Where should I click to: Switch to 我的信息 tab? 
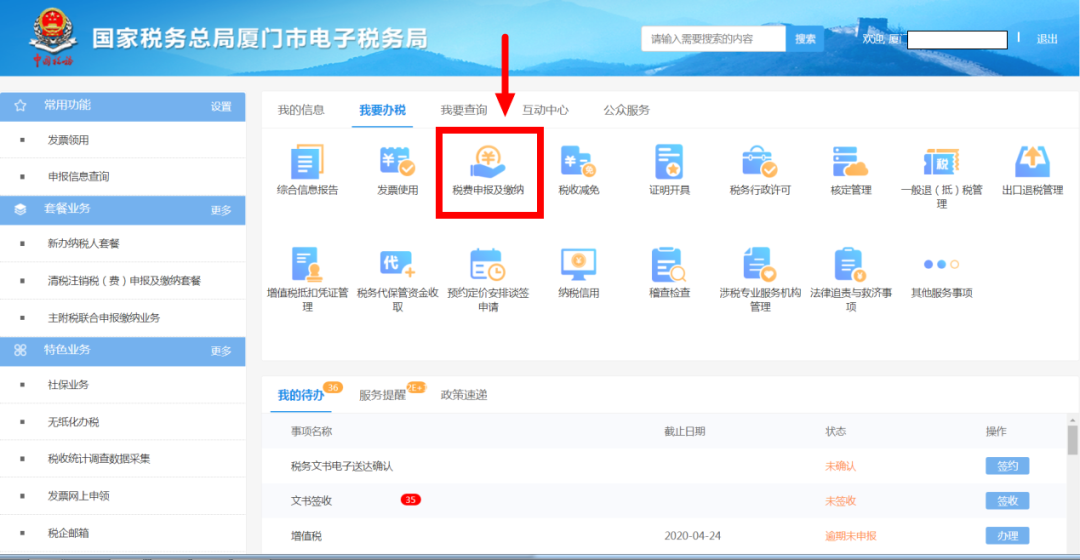[301, 110]
